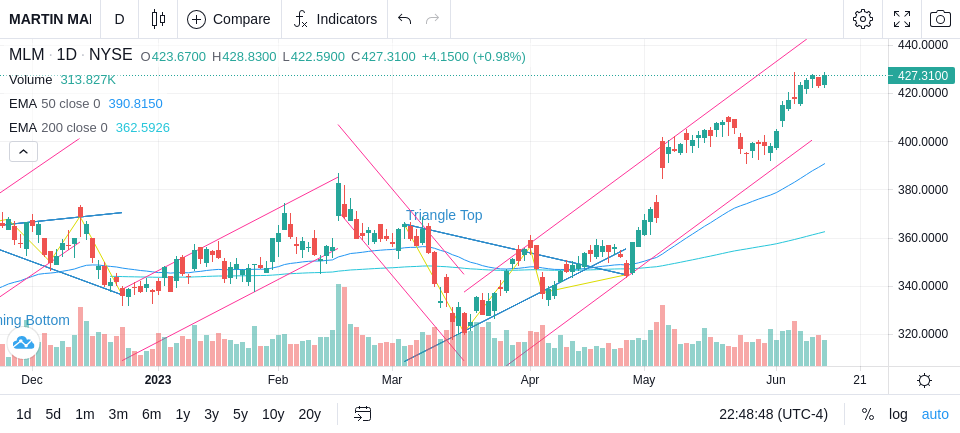
Task: Change the D interval selector
Action: pos(119,19)
